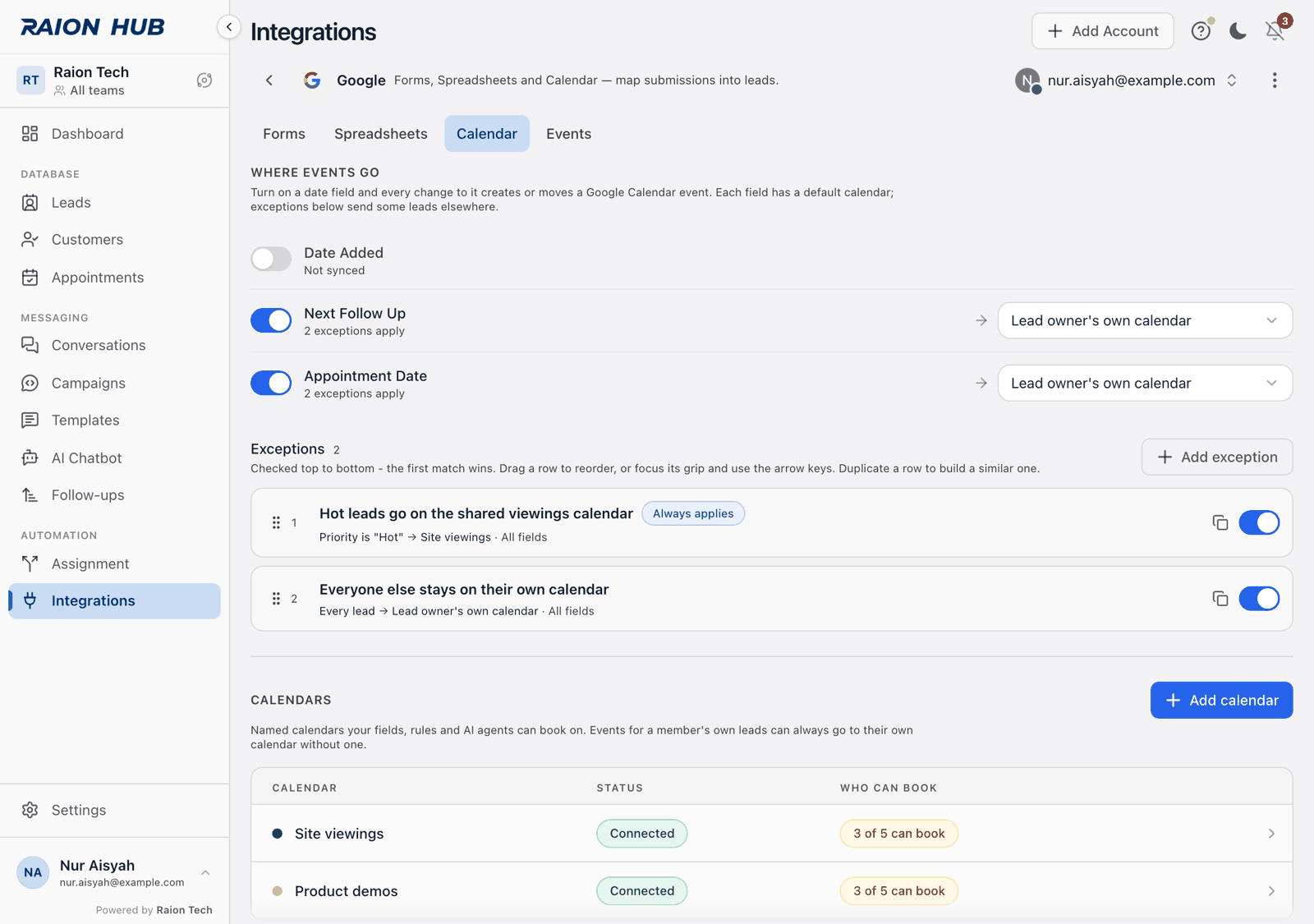Switch account via nur.aisyah@example.com selector
Screen dimensions: 1314x924
pyautogui.click(x=1126, y=80)
